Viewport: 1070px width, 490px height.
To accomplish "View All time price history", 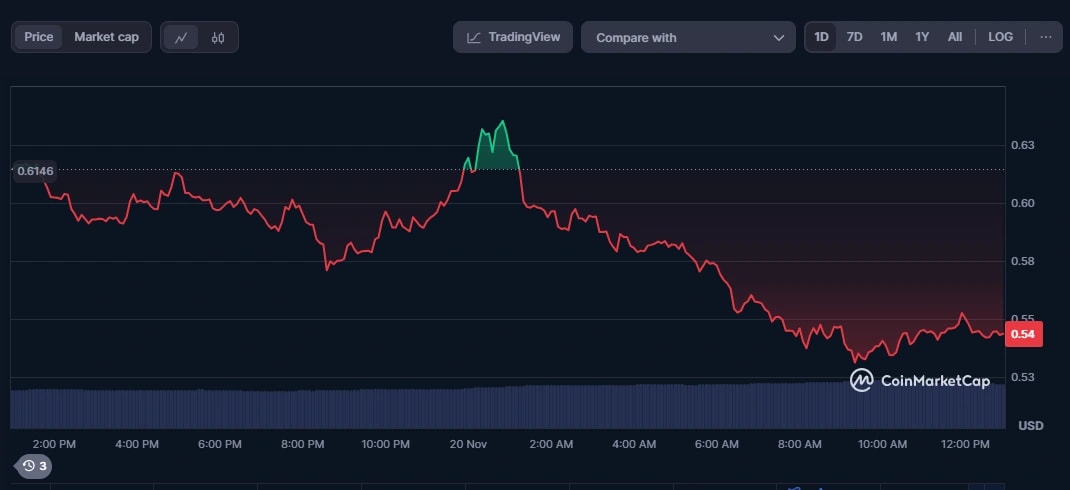I will pos(955,37).
